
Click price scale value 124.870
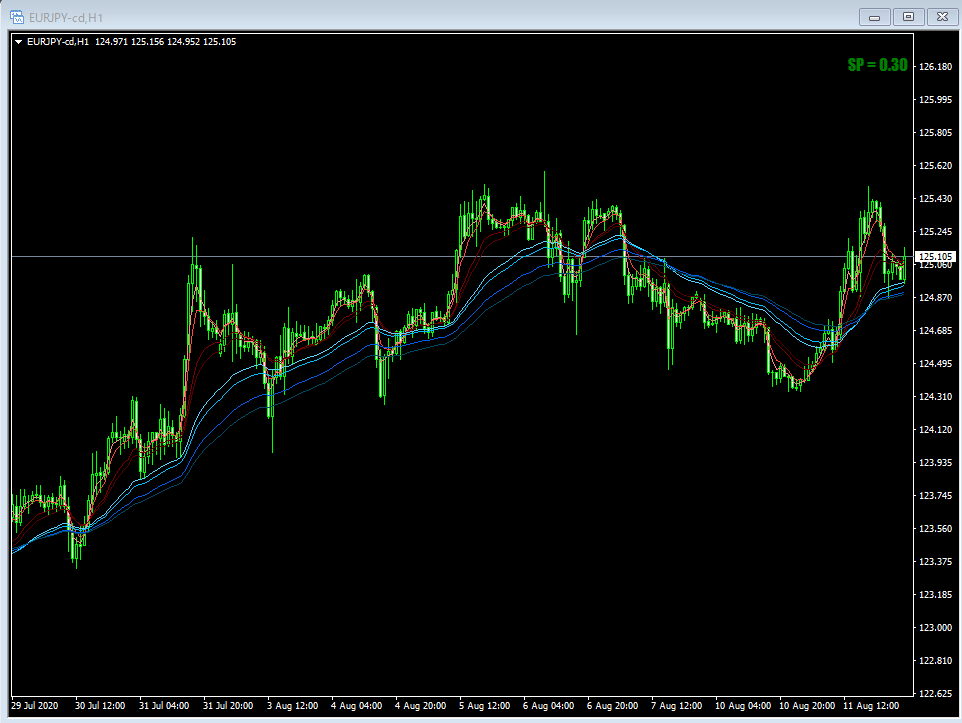click(x=936, y=298)
